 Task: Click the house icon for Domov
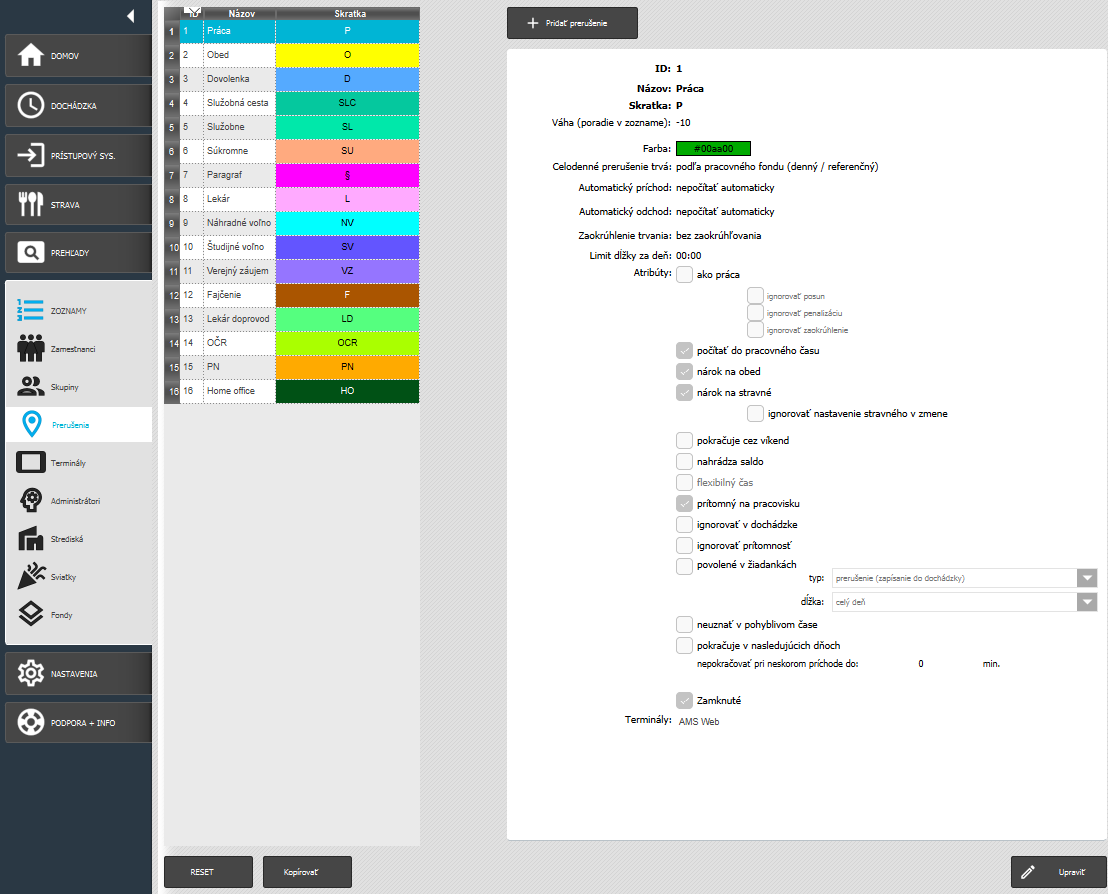(x=31, y=56)
